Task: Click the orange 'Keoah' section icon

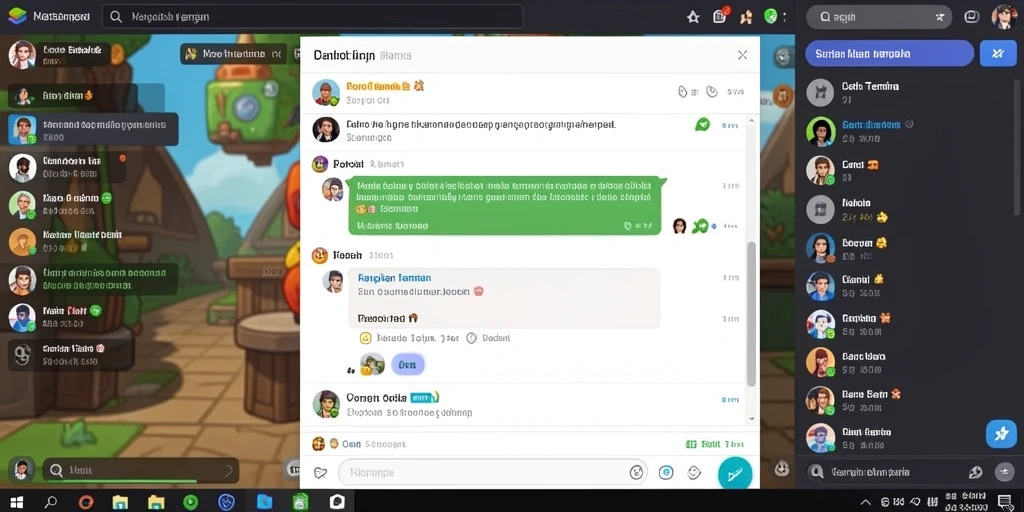Action: pyautogui.click(x=319, y=255)
